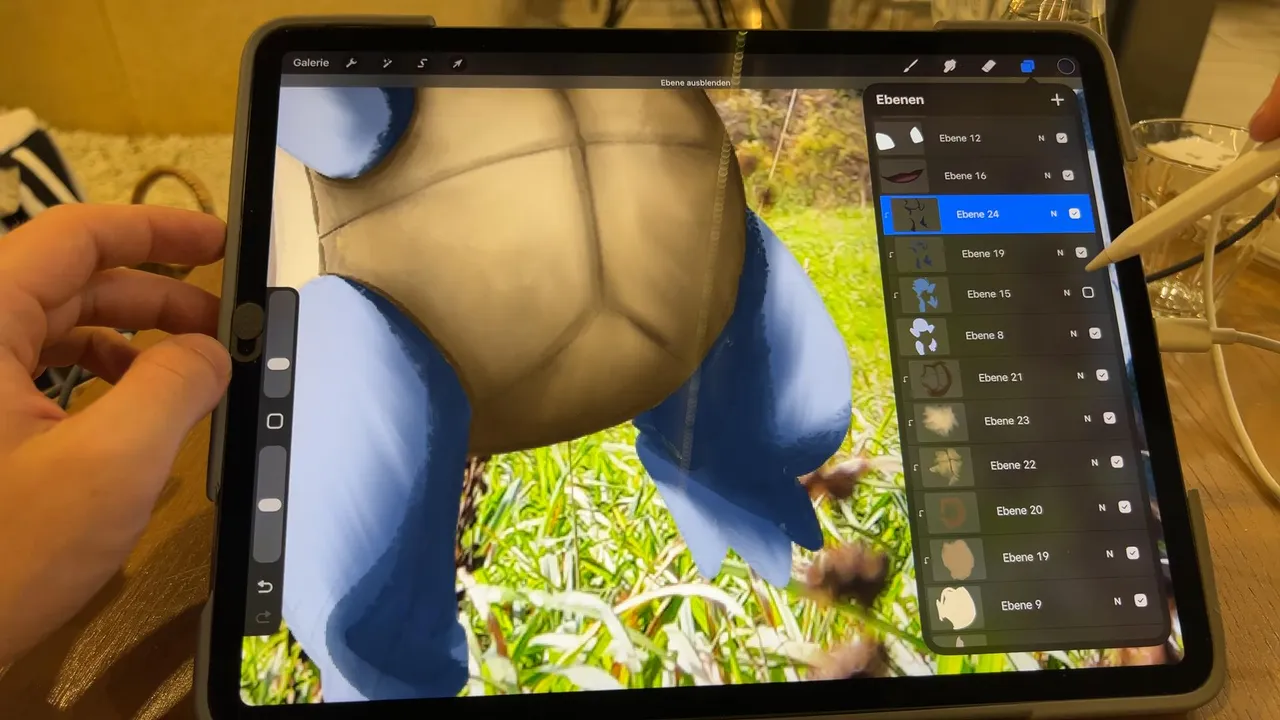This screenshot has width=1280, height=720.
Task: Tap the Ebene 16 mouth thumbnail
Action: (904, 176)
